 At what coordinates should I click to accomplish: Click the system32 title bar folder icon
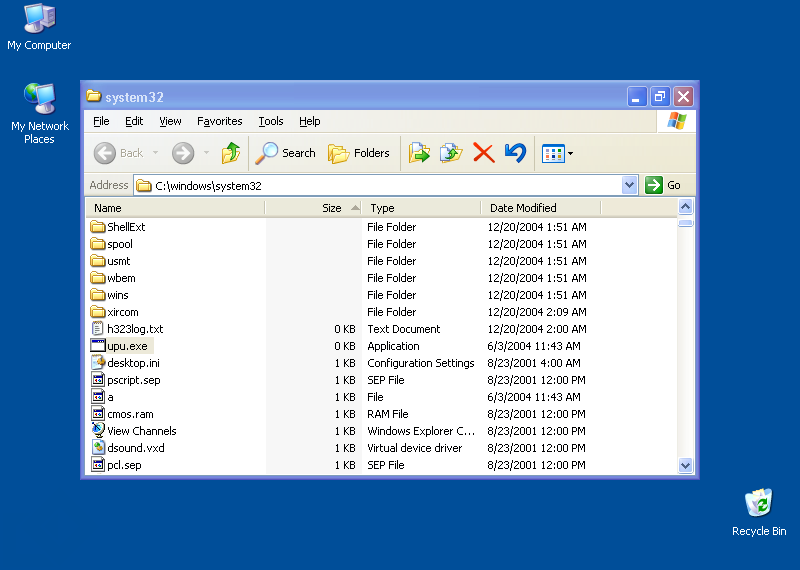[x=93, y=96]
